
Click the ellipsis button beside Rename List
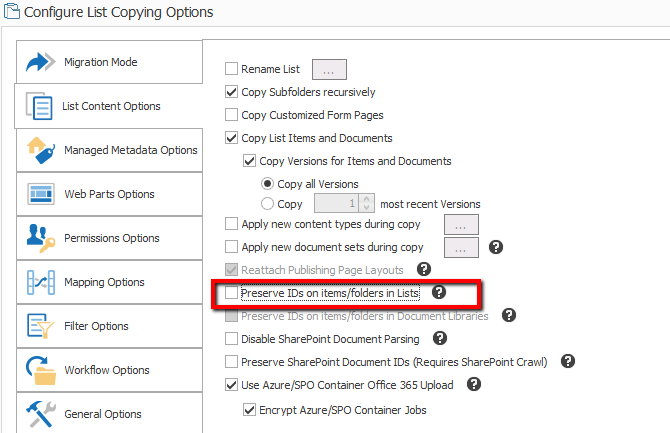click(x=329, y=69)
